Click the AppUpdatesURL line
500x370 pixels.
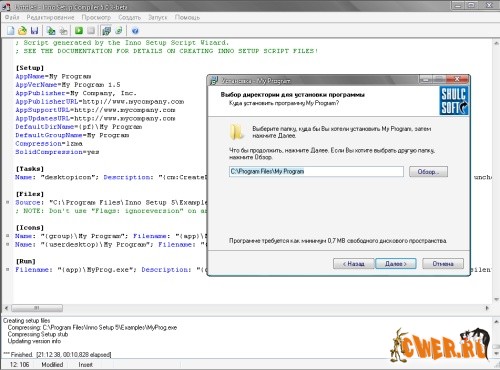pos(95,118)
